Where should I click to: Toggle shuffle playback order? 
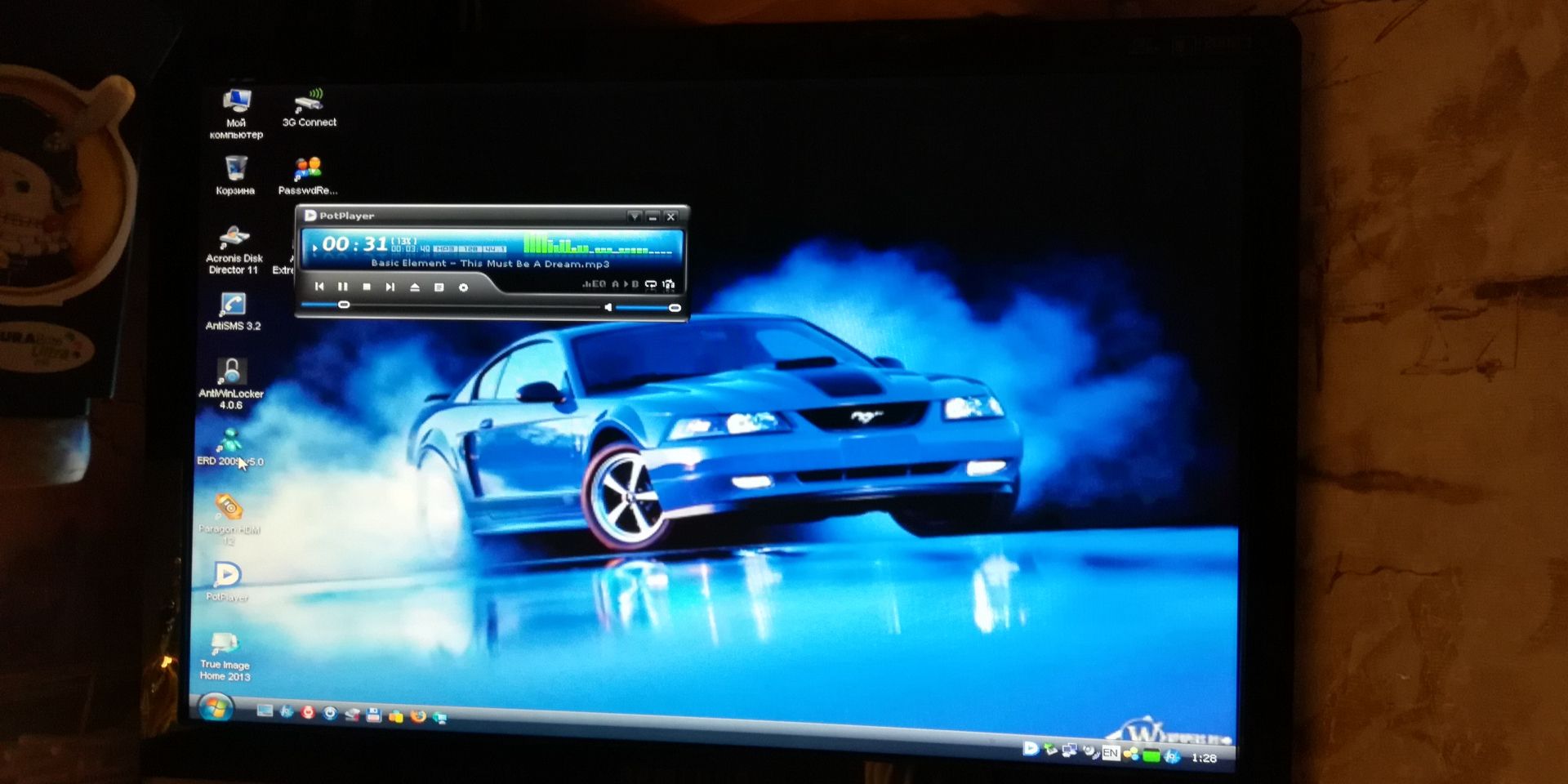668,284
